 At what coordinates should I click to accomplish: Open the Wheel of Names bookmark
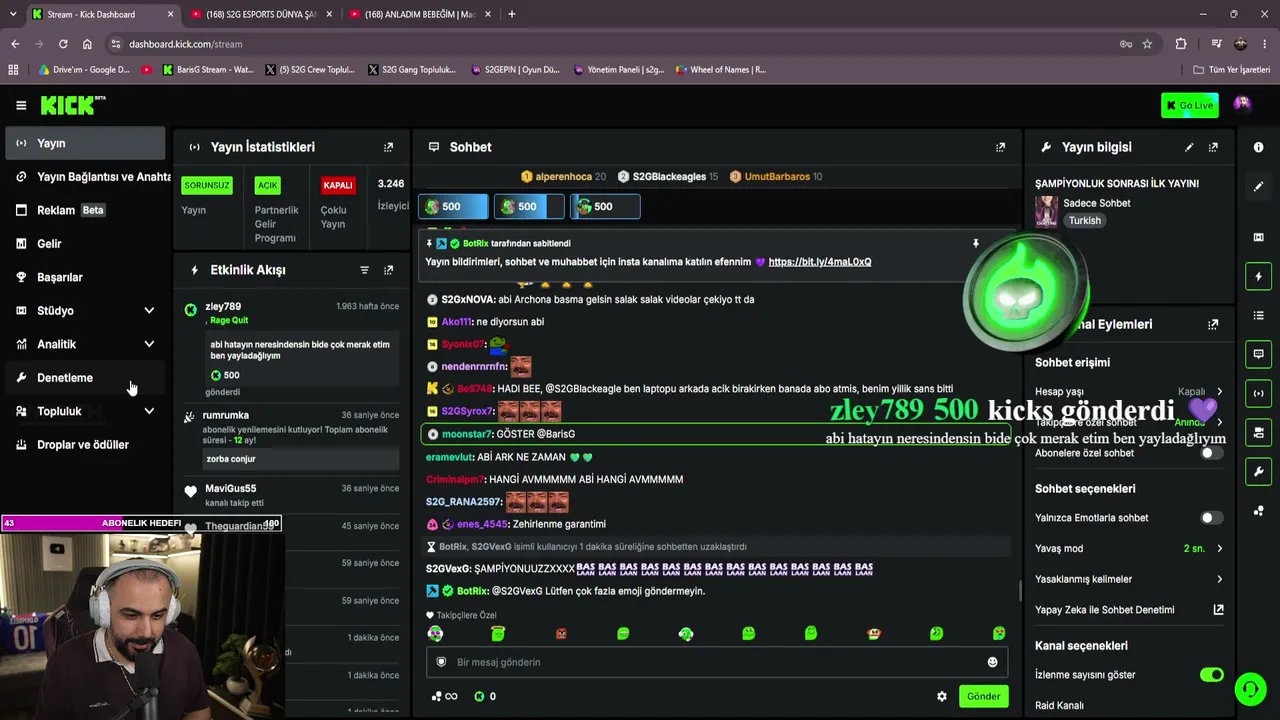[x=721, y=70]
